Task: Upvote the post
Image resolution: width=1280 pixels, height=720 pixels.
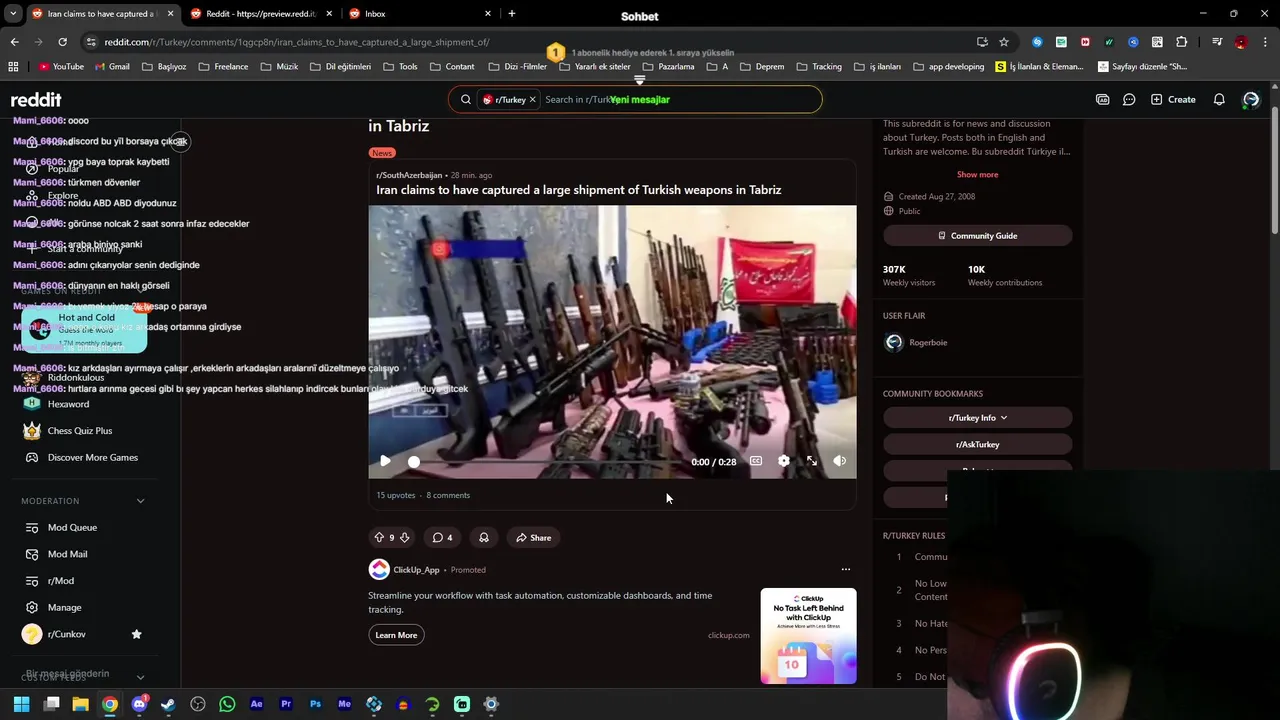Action: [x=379, y=538]
